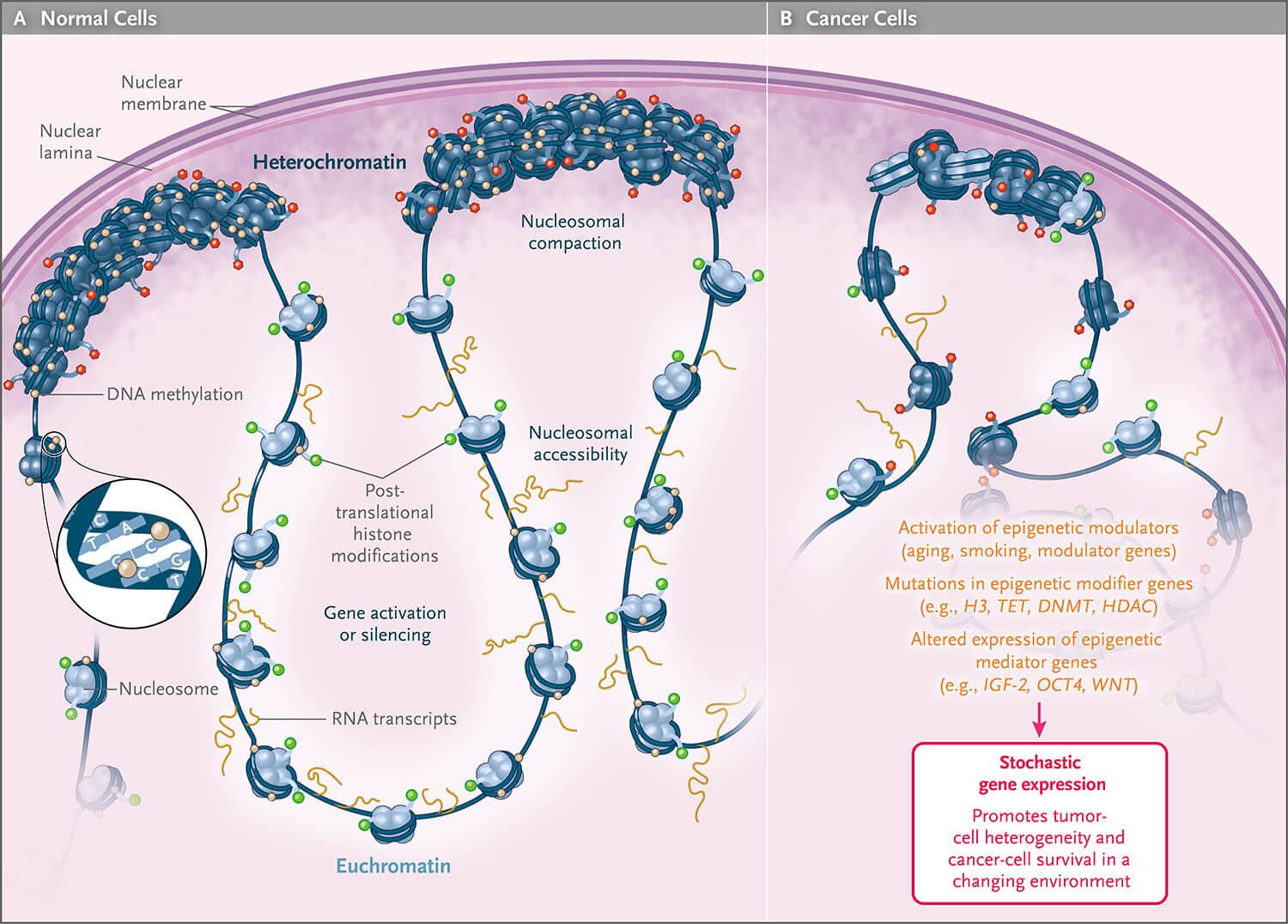Select the Normal Cells panel header
The width and height of the screenshot is (1288, 924).
tap(86, 18)
